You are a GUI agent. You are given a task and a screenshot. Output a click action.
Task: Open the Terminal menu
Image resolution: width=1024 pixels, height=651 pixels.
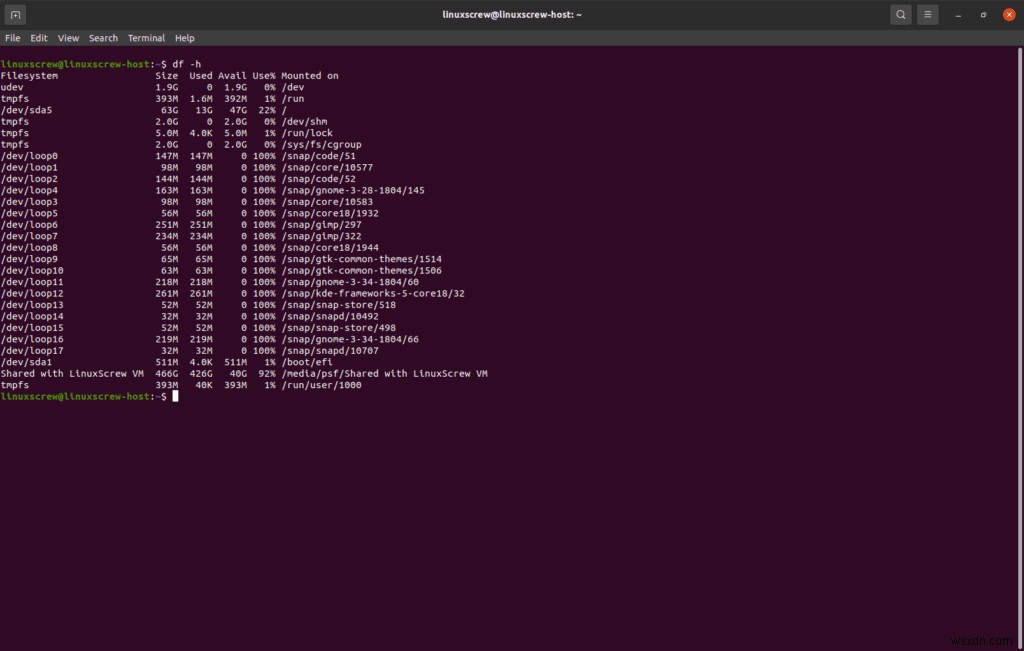point(146,37)
